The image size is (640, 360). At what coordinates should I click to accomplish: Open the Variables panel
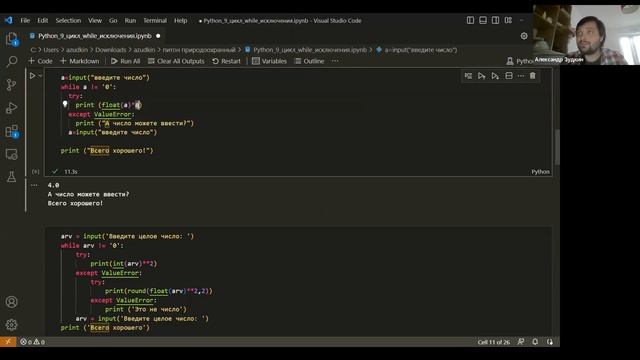(x=269, y=61)
